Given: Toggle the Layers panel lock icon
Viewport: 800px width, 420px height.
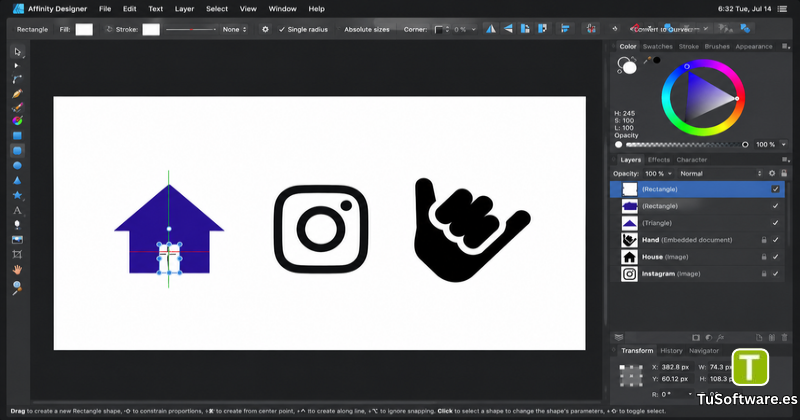Looking at the screenshot, I should [x=784, y=174].
